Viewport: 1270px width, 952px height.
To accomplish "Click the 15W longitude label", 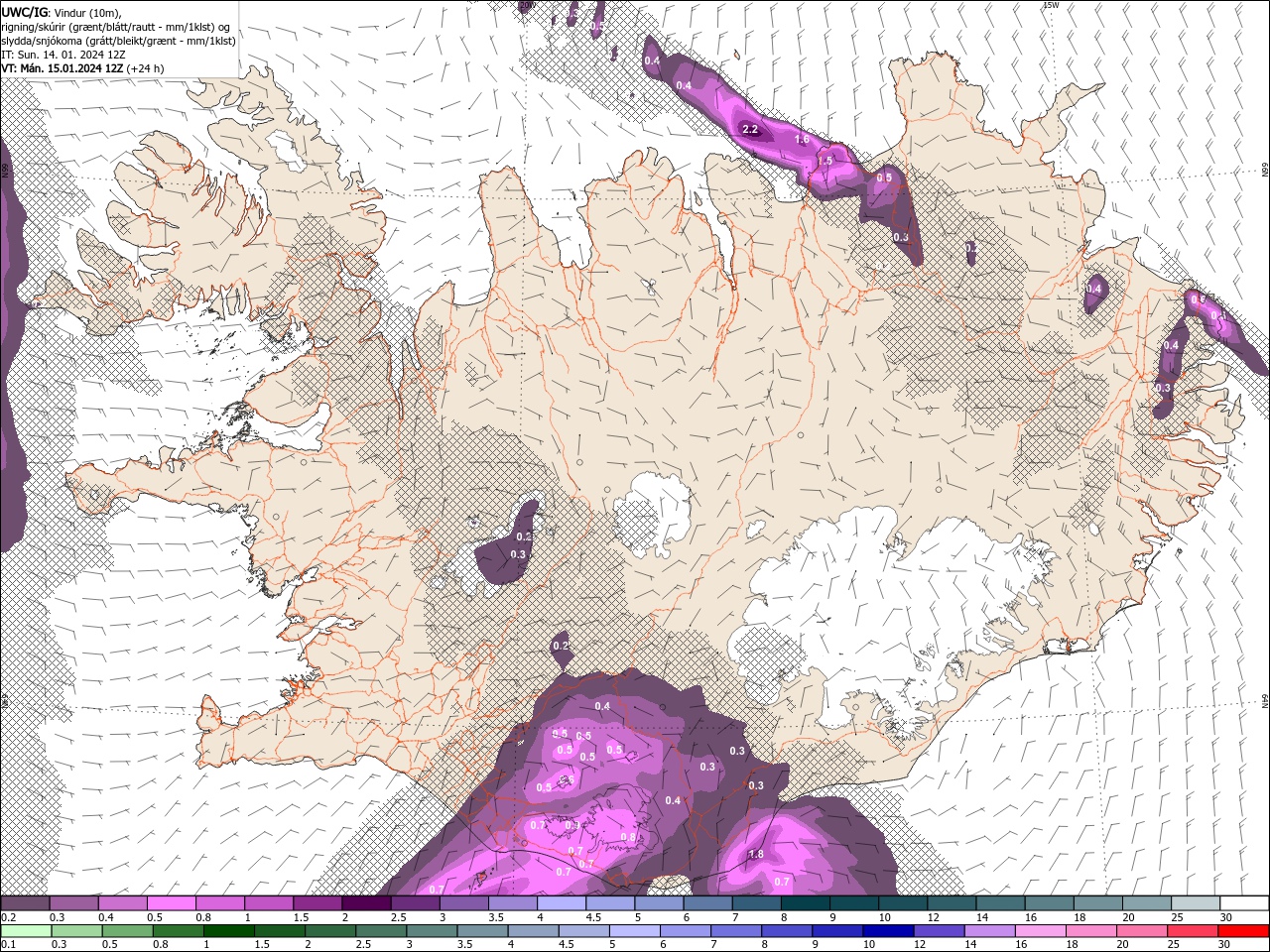I will point(1052,5).
